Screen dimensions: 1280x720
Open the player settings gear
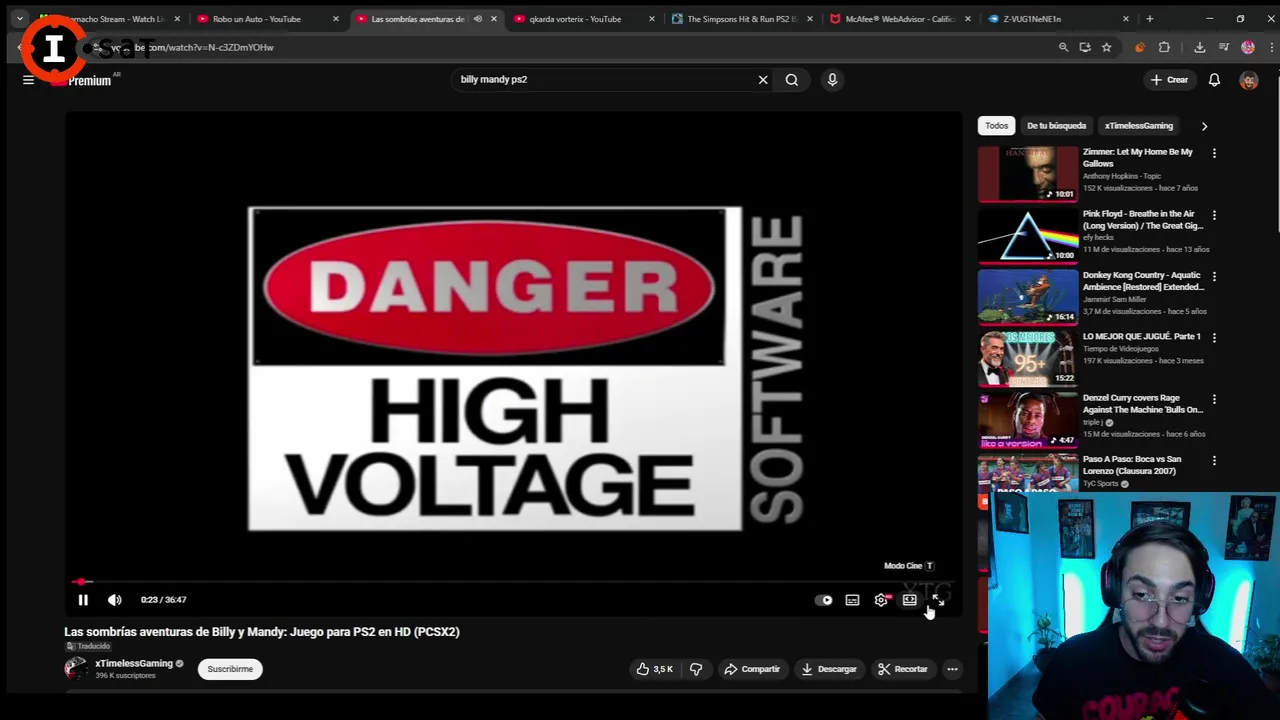pos(881,600)
